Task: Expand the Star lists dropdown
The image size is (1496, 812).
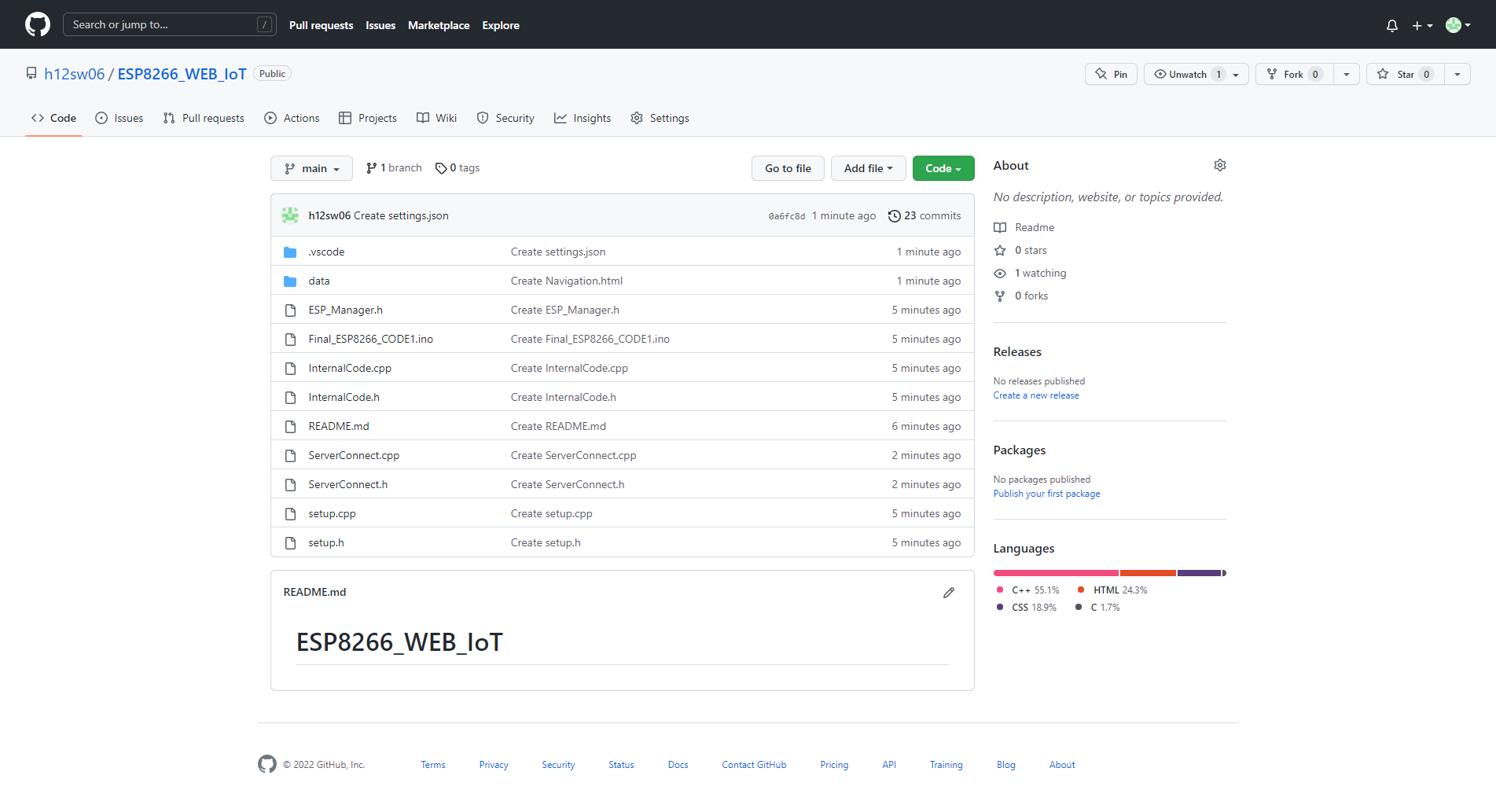Action: [1457, 74]
